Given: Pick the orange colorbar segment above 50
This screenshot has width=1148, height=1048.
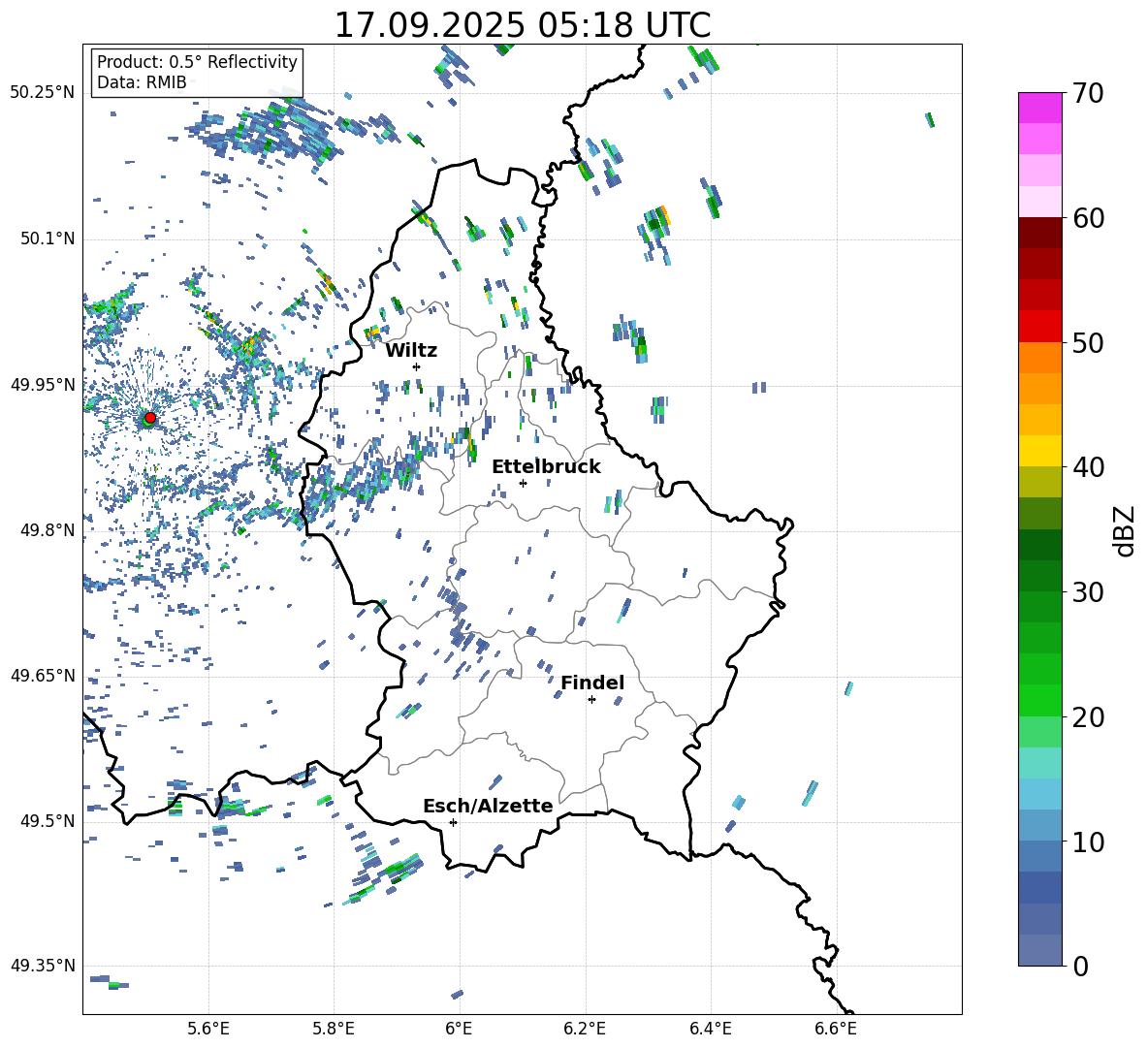Looking at the screenshot, I should click(x=1040, y=357).
